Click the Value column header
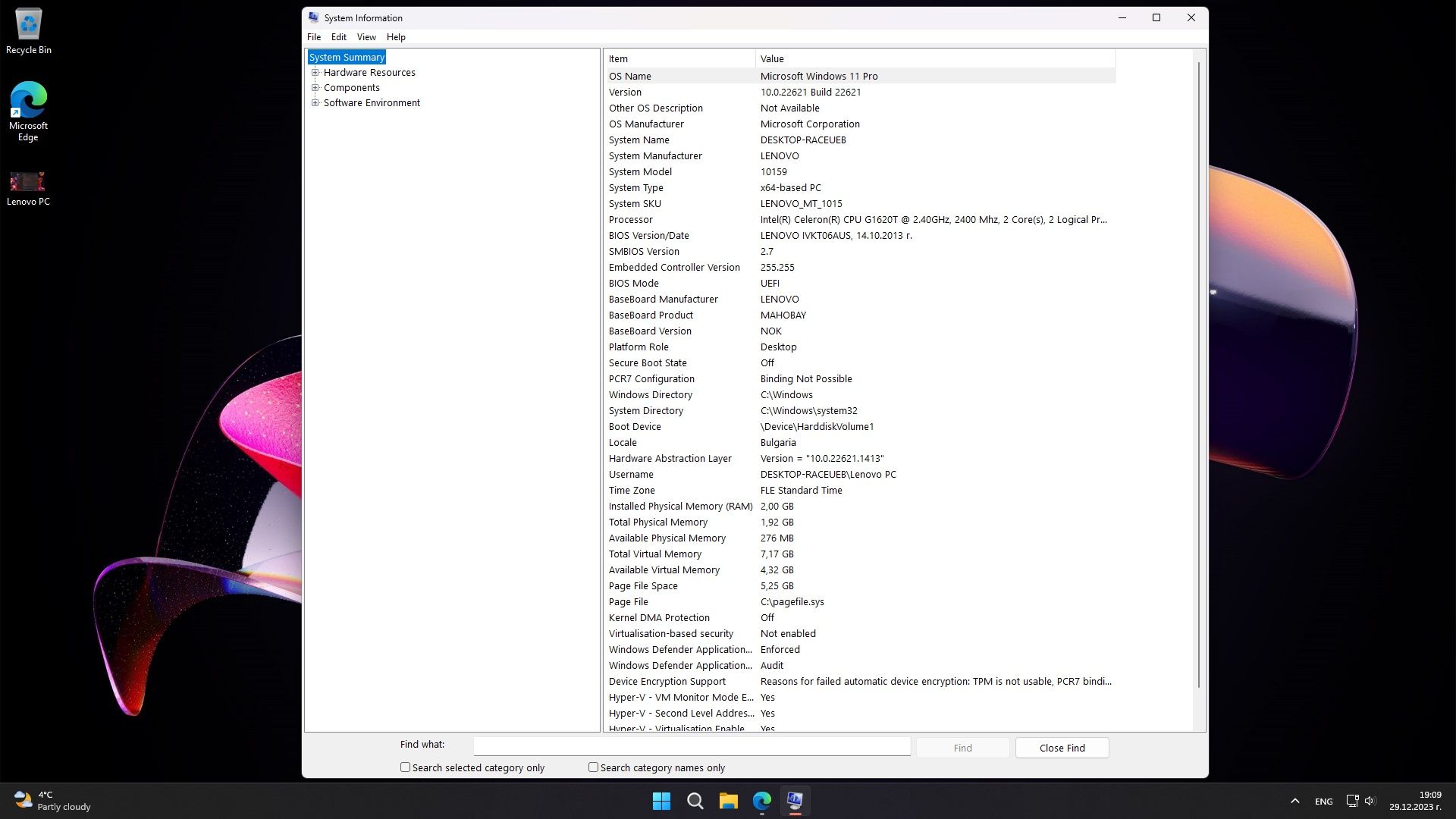 pos(936,59)
